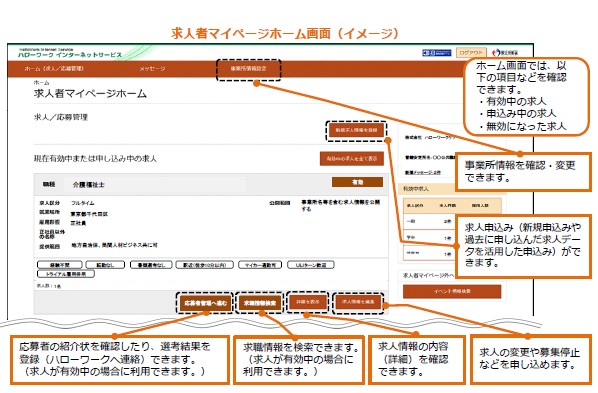598x393 pixels.
Task: Click 地方自治体、民間人材ビジネス共に可 text
Action: 114,245
